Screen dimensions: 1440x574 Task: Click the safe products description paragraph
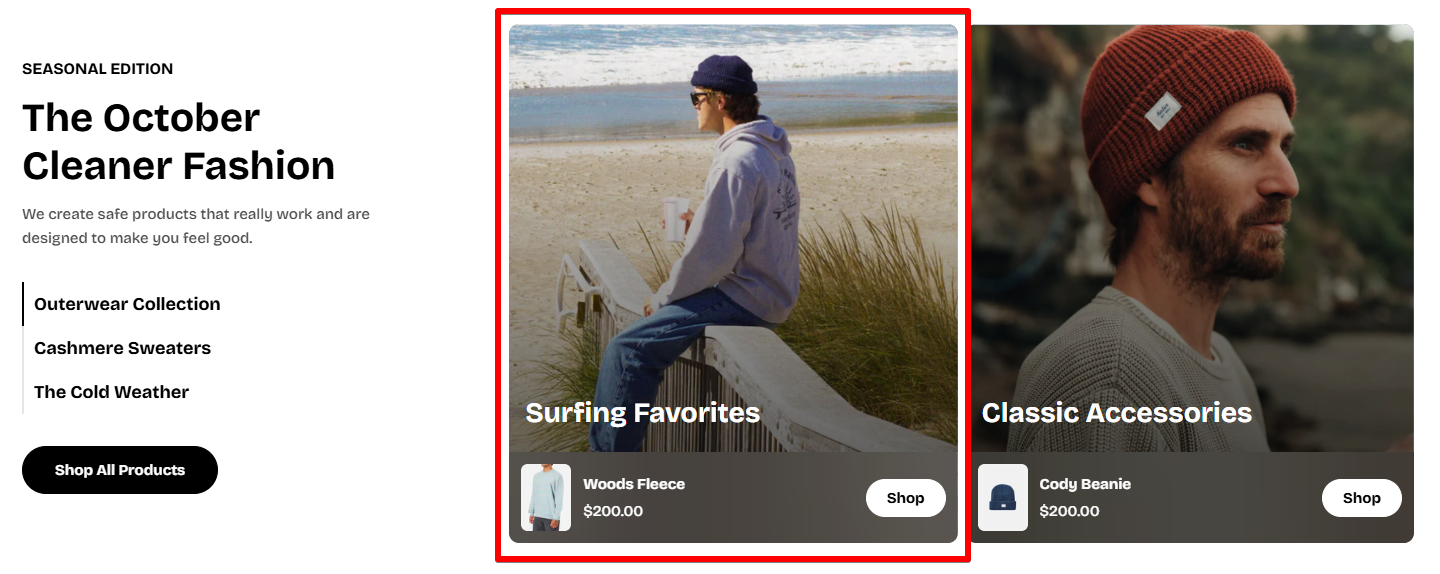196,226
